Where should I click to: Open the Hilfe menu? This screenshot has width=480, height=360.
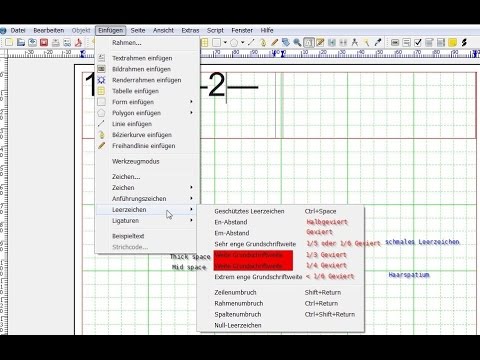click(x=267, y=30)
